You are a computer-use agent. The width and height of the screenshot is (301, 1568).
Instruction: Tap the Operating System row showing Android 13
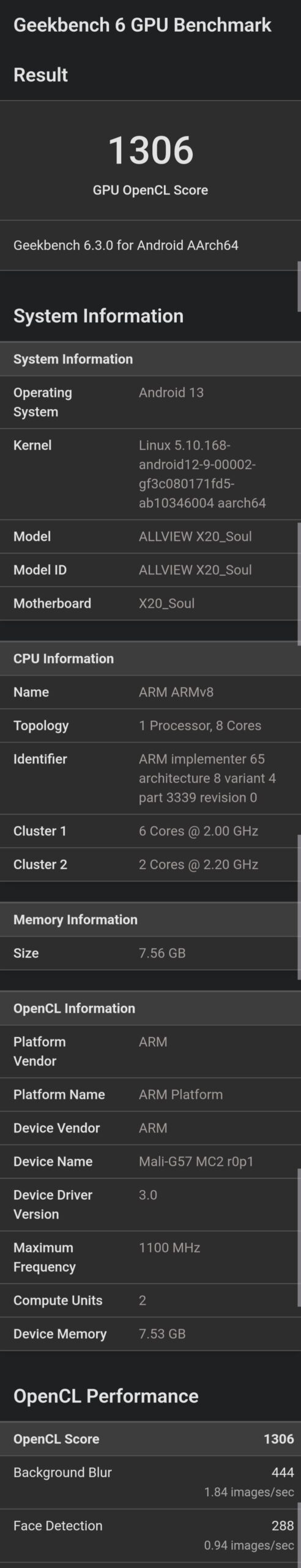coord(150,402)
